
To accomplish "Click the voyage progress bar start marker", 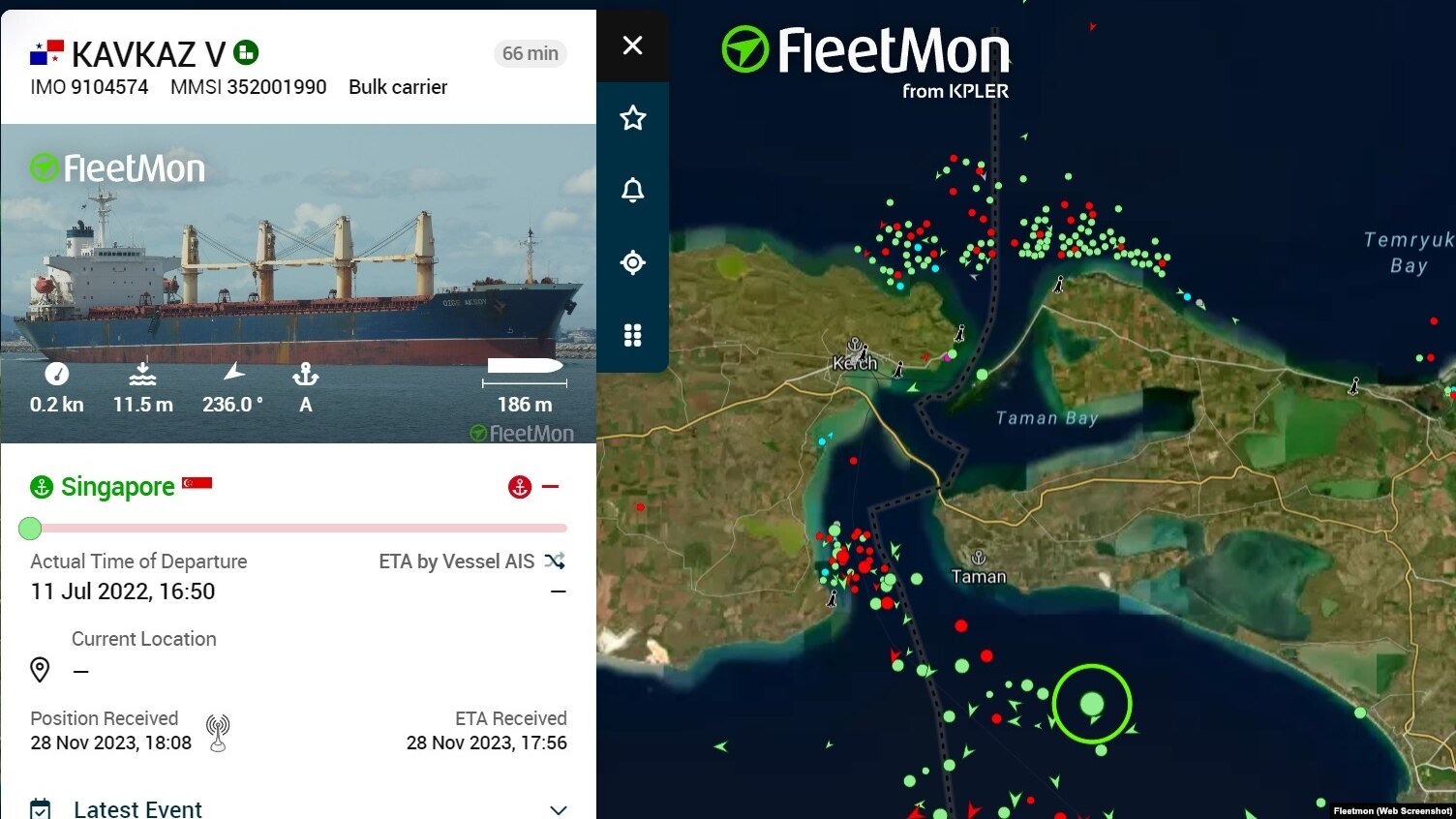I will pos(30,528).
